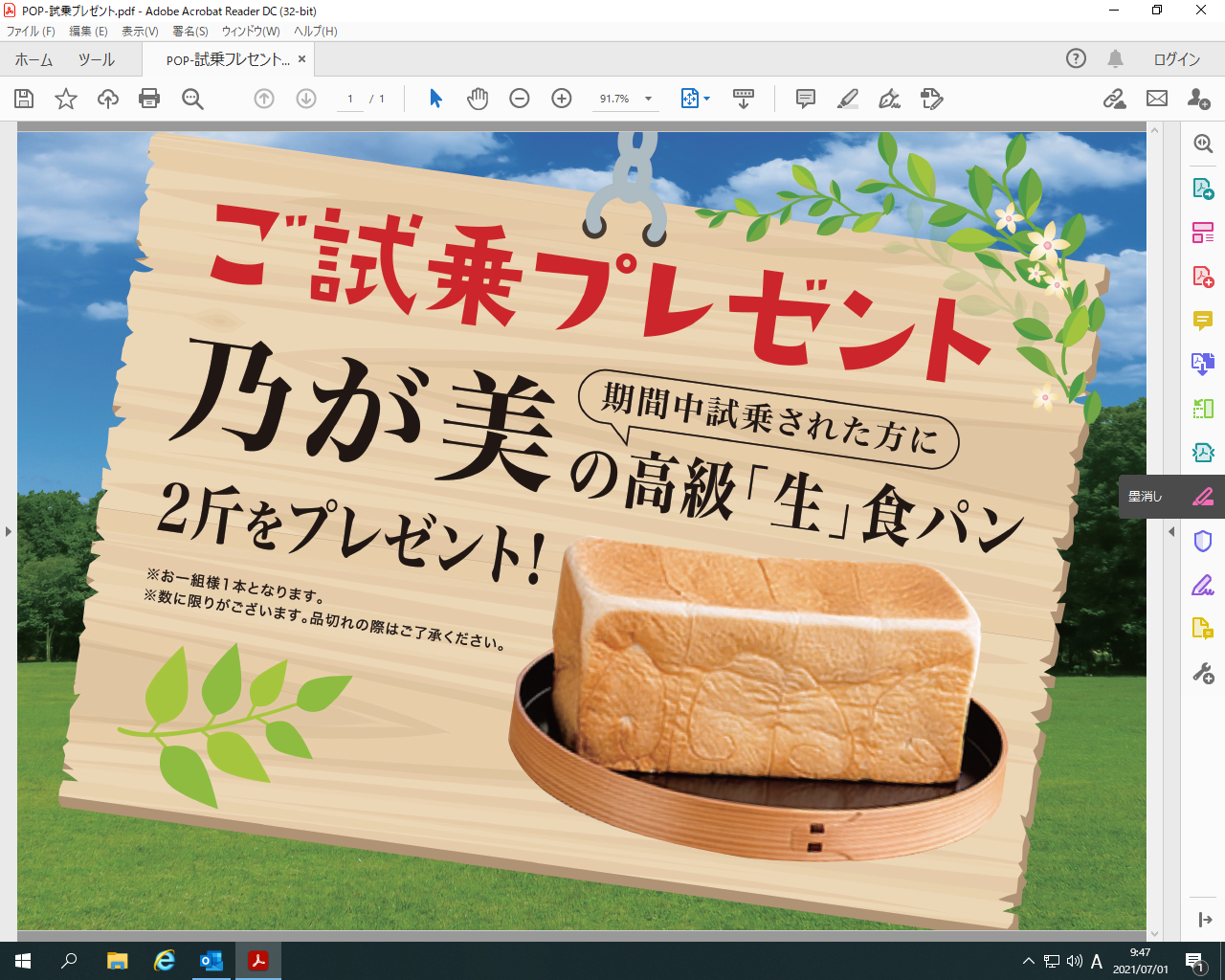Open the sign document pen tool
The width and height of the screenshot is (1225, 980).
(x=890, y=99)
